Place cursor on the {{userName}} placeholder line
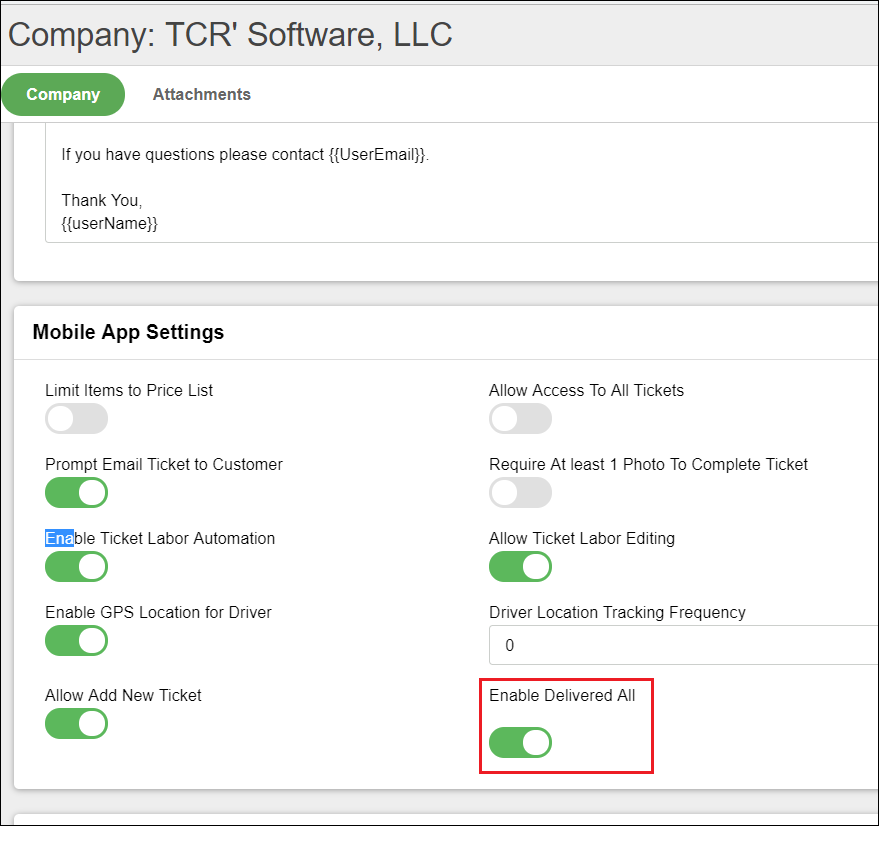 pyautogui.click(x=110, y=224)
